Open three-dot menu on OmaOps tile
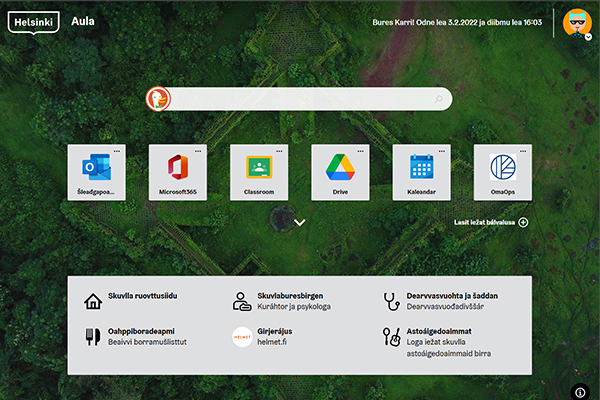 (523, 151)
